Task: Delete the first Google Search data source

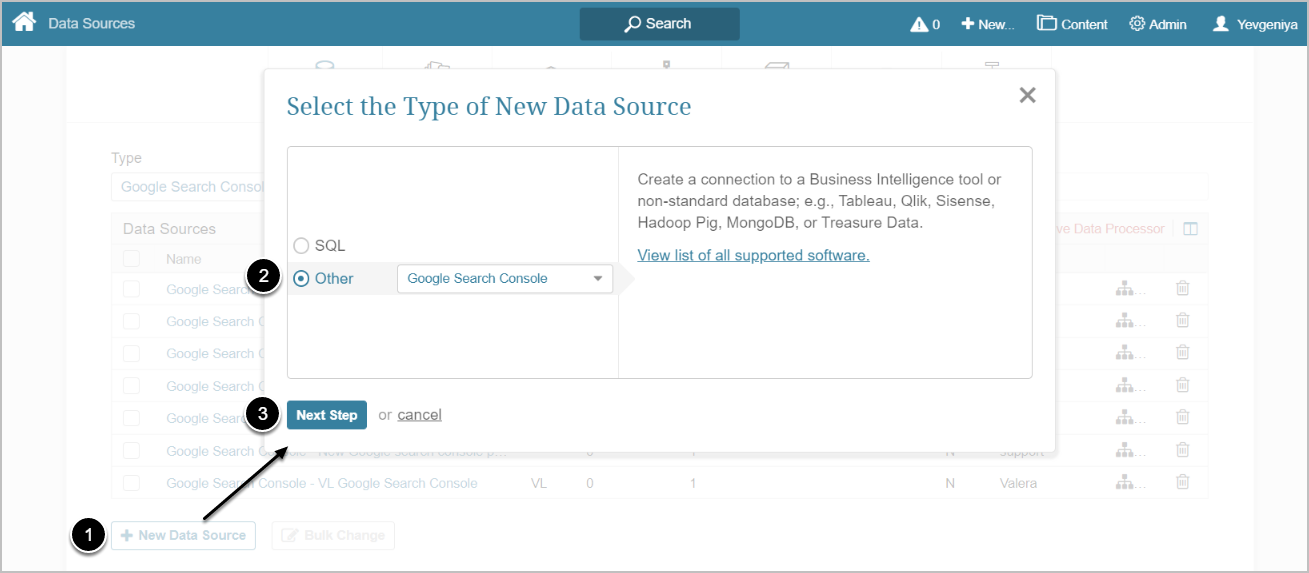Action: (x=1182, y=289)
